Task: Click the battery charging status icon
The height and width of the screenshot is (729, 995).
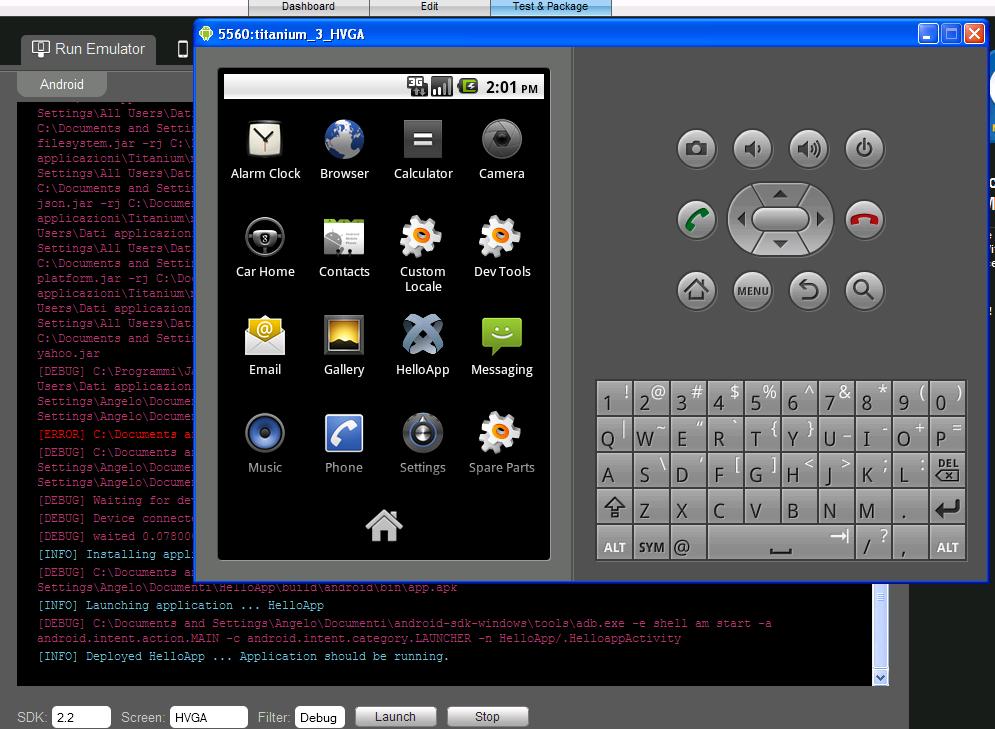Action: point(468,86)
